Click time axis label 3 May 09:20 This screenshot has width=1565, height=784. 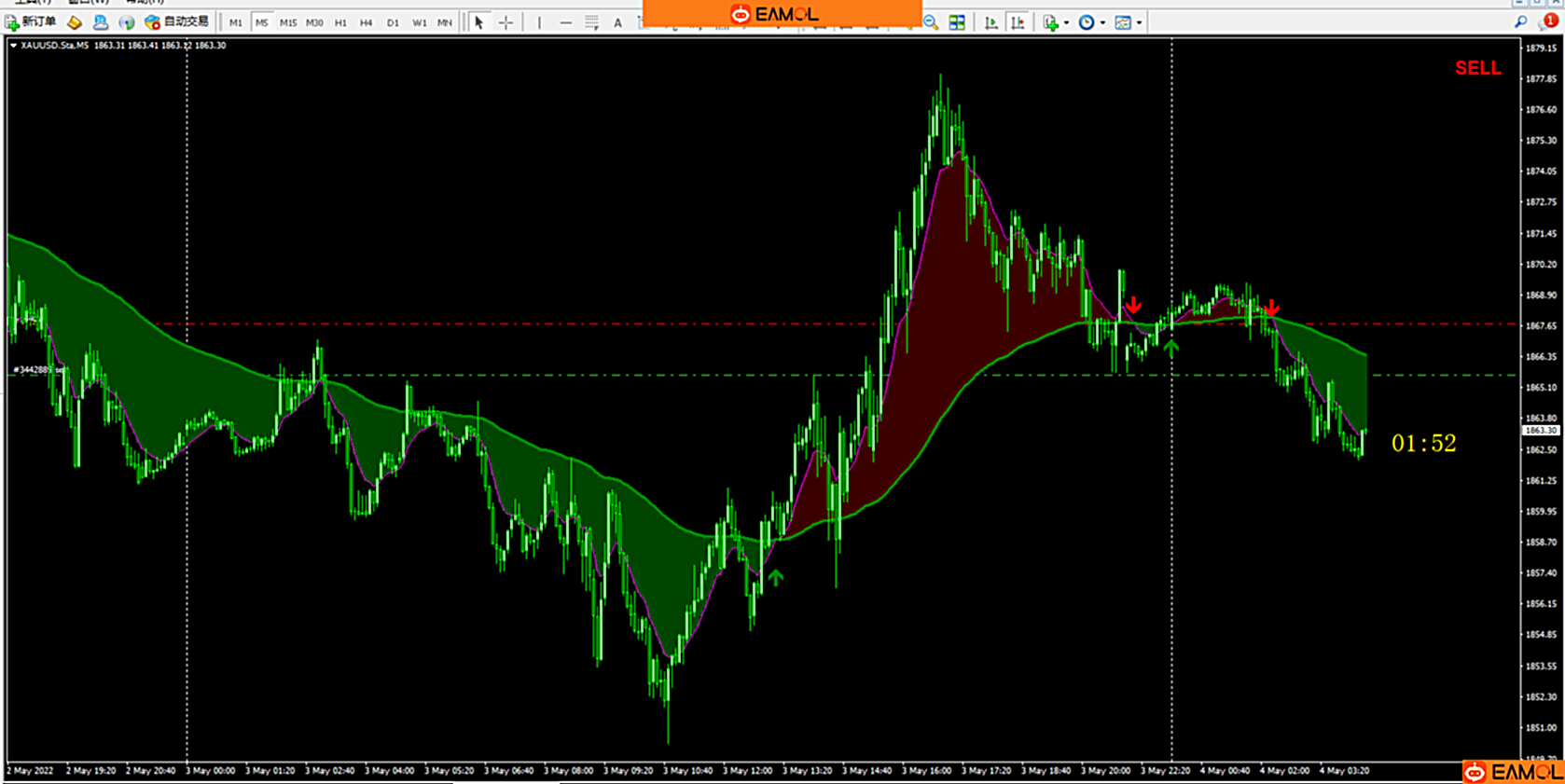(x=628, y=771)
